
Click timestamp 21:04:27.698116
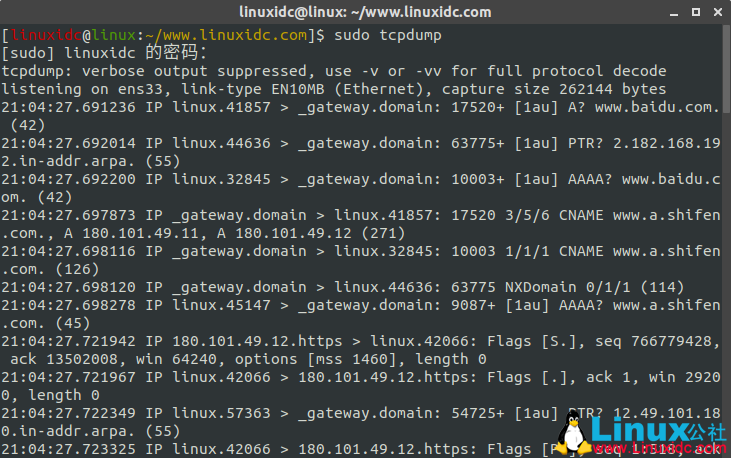[69, 251]
